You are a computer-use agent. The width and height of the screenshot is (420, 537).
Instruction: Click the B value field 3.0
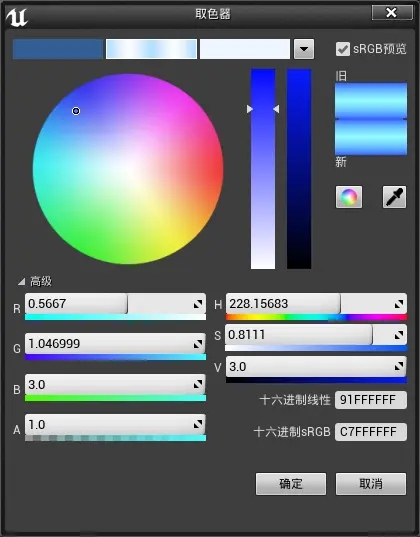click(x=115, y=384)
